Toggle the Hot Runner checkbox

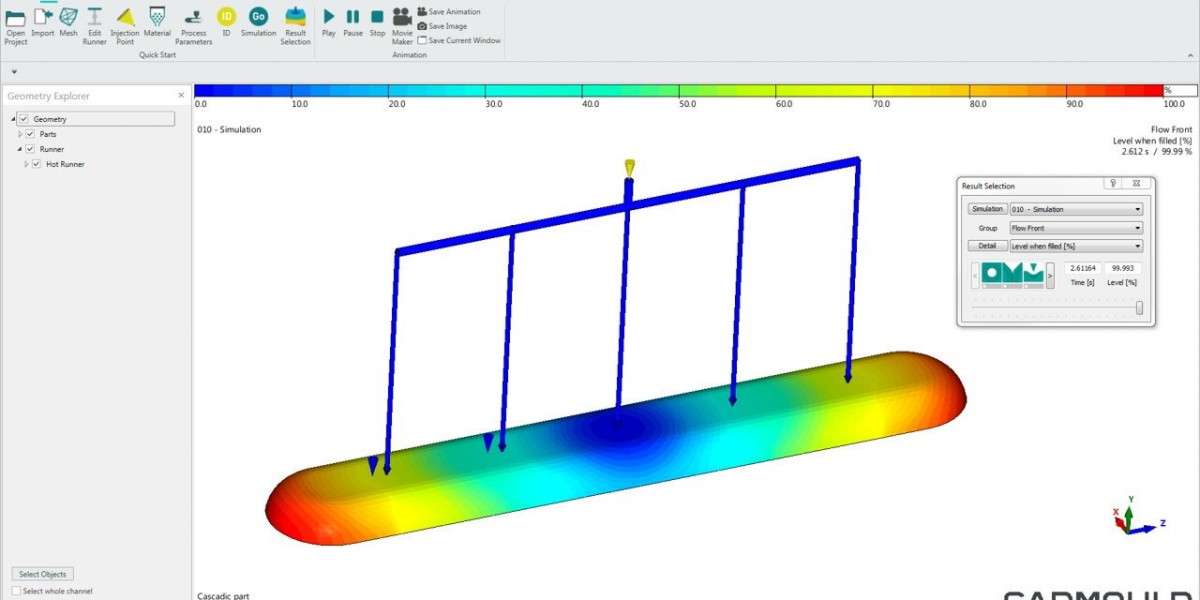36,164
